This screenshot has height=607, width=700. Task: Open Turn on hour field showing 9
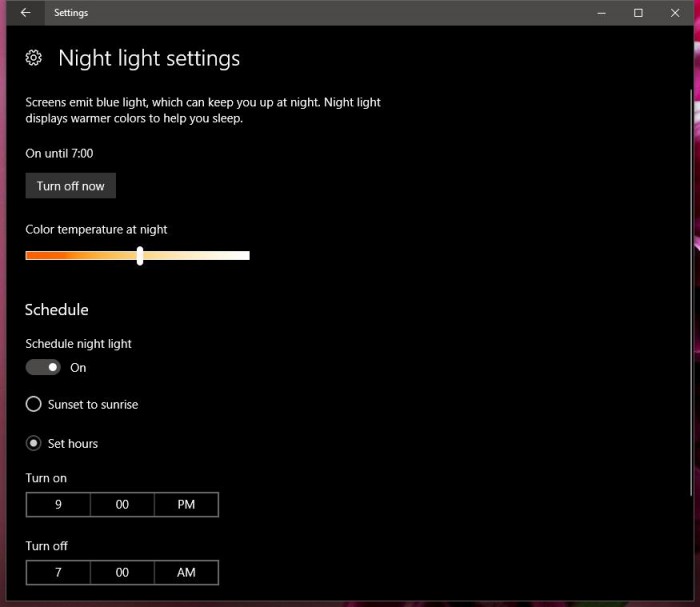pyautogui.click(x=58, y=504)
